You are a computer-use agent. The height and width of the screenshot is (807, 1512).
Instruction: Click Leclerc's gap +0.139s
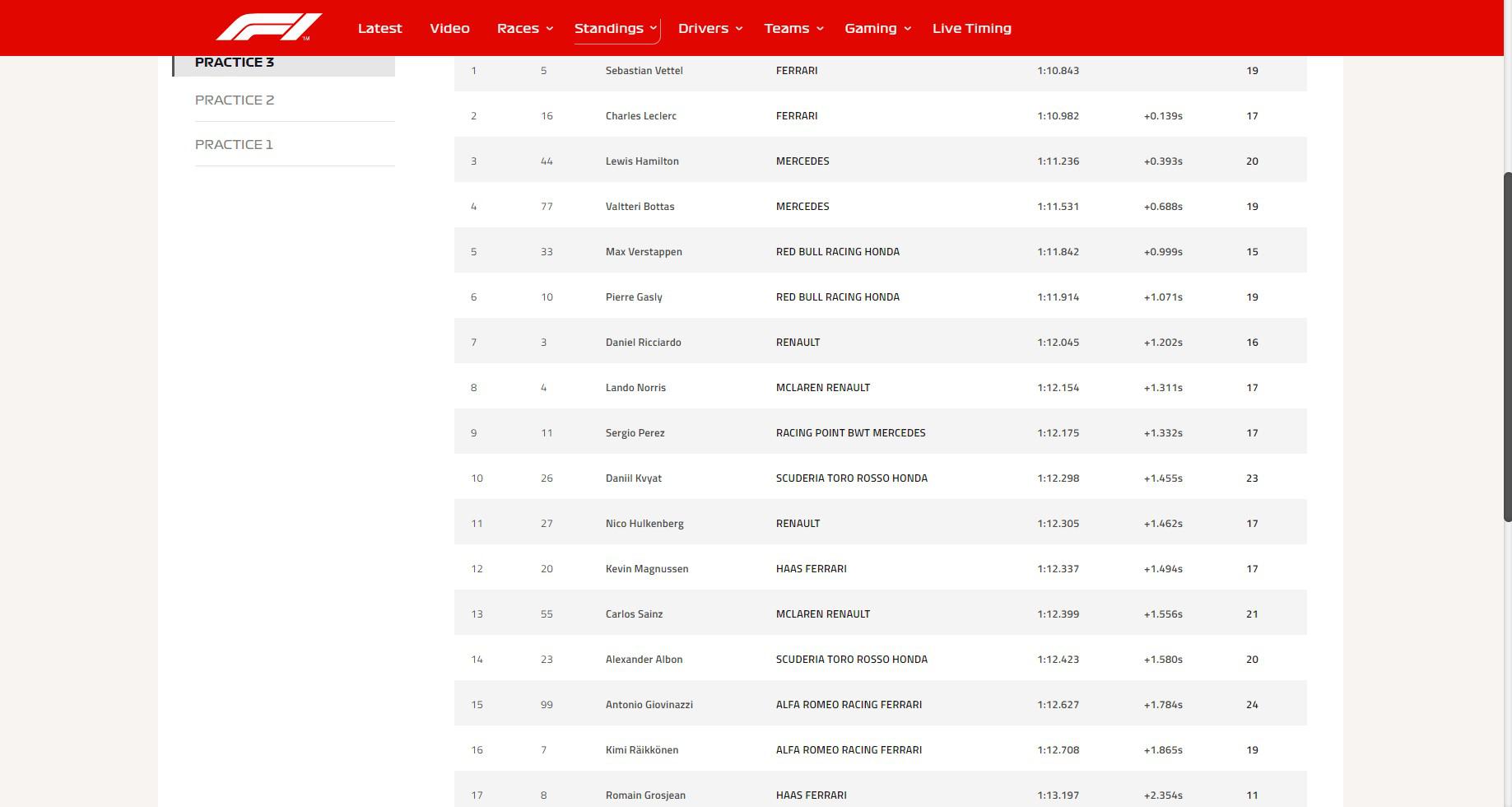(1163, 116)
